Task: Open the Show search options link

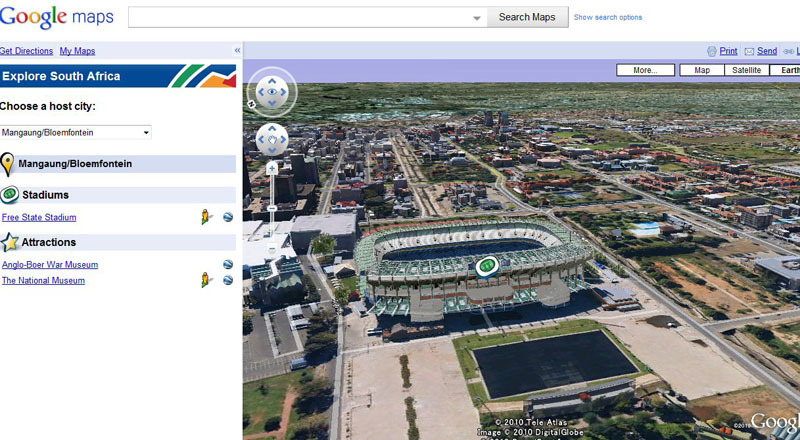Action: [608, 17]
